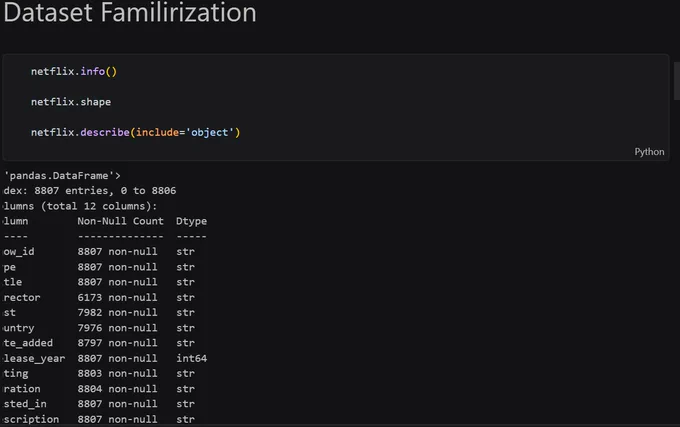Click the 'Dtype' column header
The width and height of the screenshot is (680, 427).
[191, 222]
